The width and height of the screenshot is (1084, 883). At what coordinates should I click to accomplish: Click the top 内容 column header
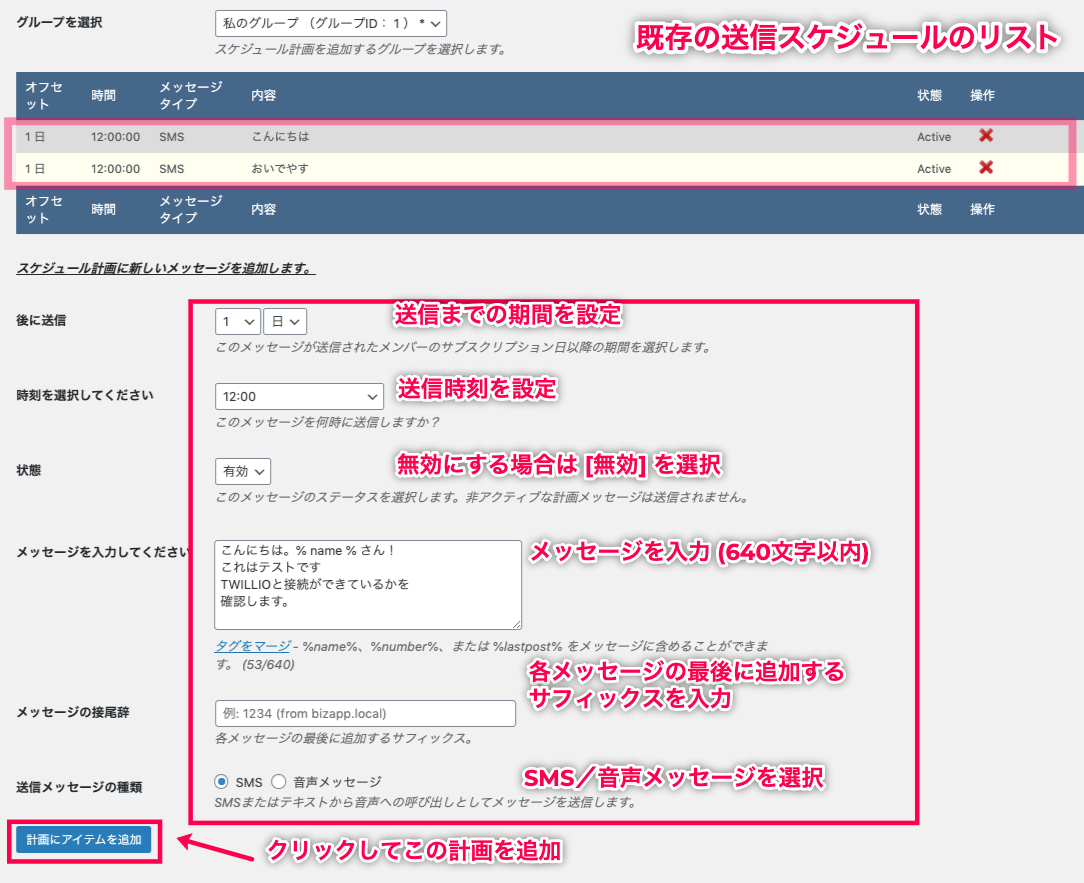[263, 95]
